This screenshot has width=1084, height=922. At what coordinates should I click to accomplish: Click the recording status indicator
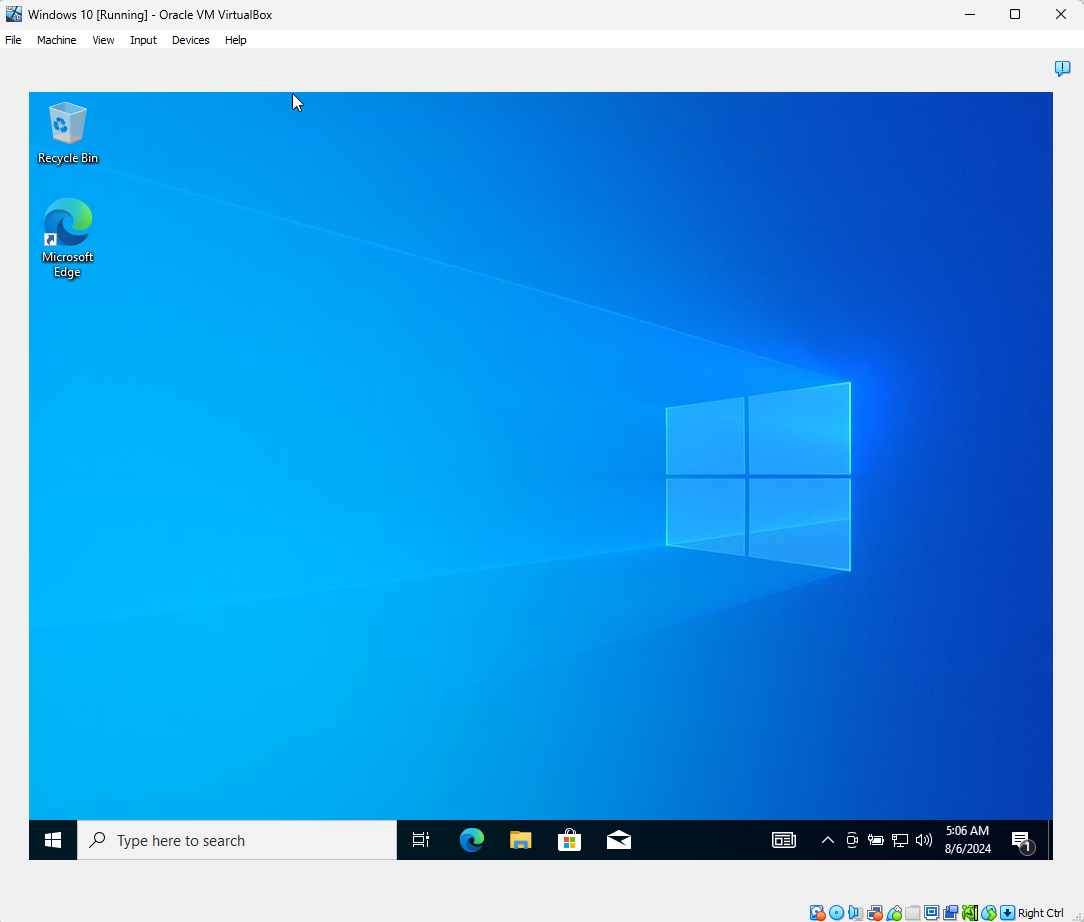click(x=951, y=913)
